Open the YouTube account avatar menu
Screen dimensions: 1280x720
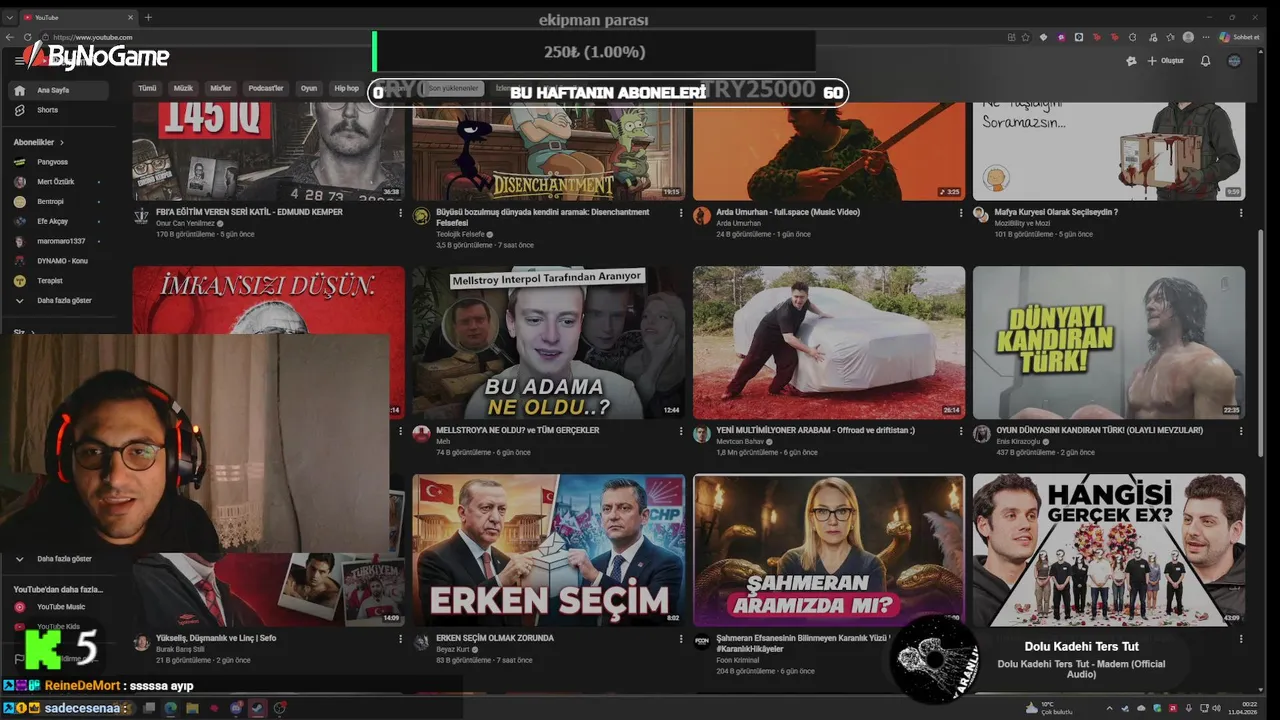(x=1234, y=61)
